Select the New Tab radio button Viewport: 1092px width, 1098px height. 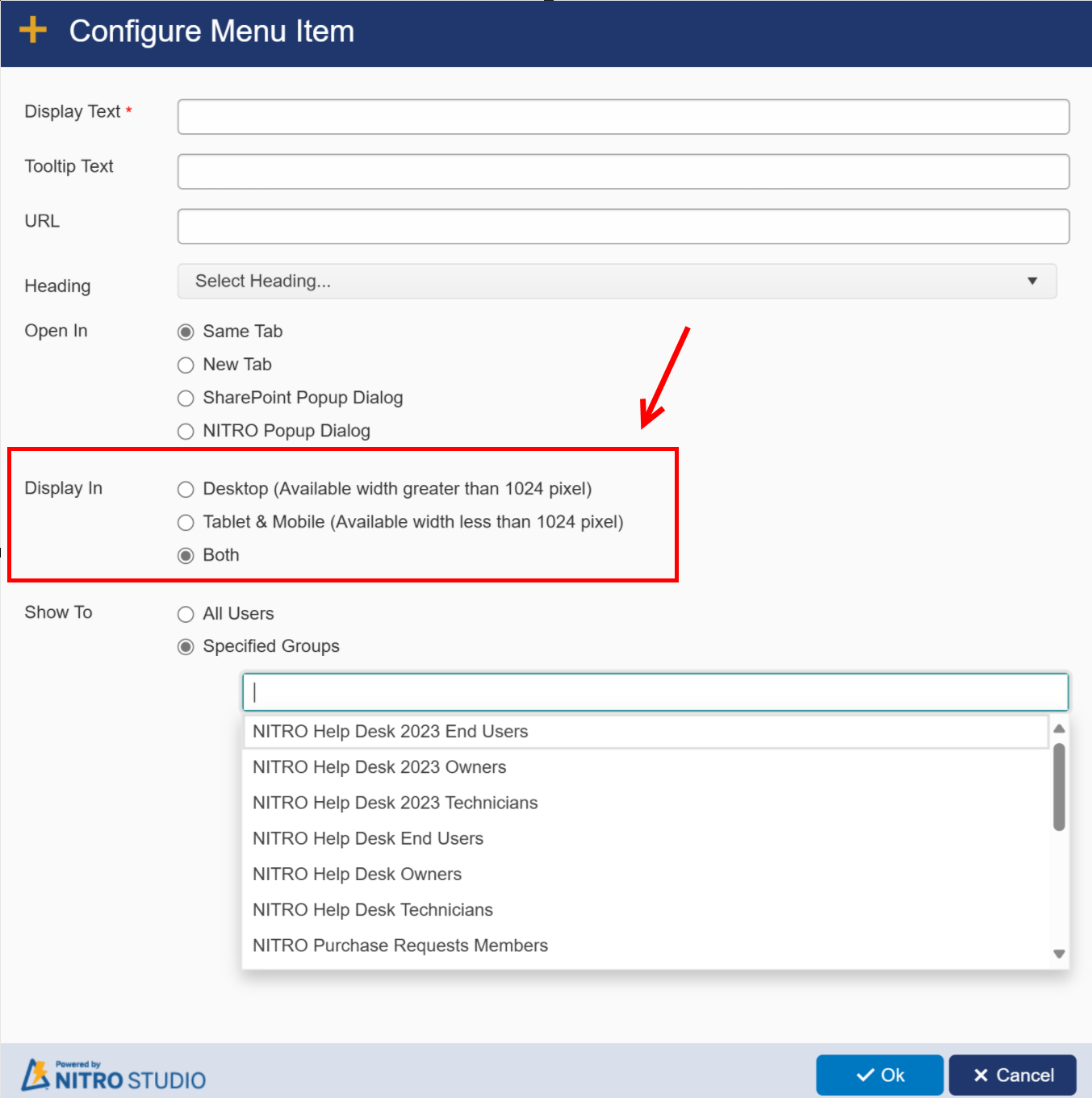point(186,365)
